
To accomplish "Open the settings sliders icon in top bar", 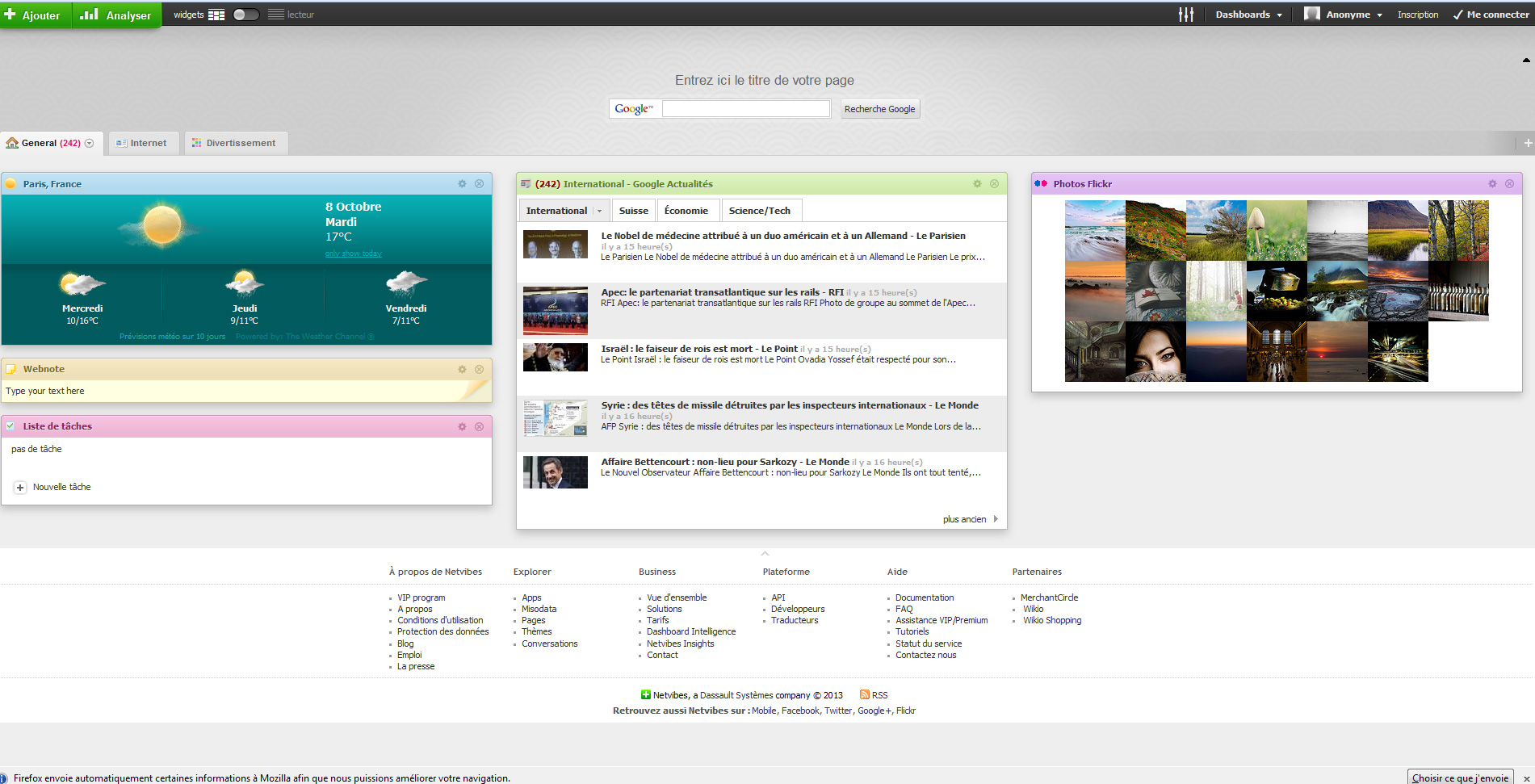I will coord(1185,15).
